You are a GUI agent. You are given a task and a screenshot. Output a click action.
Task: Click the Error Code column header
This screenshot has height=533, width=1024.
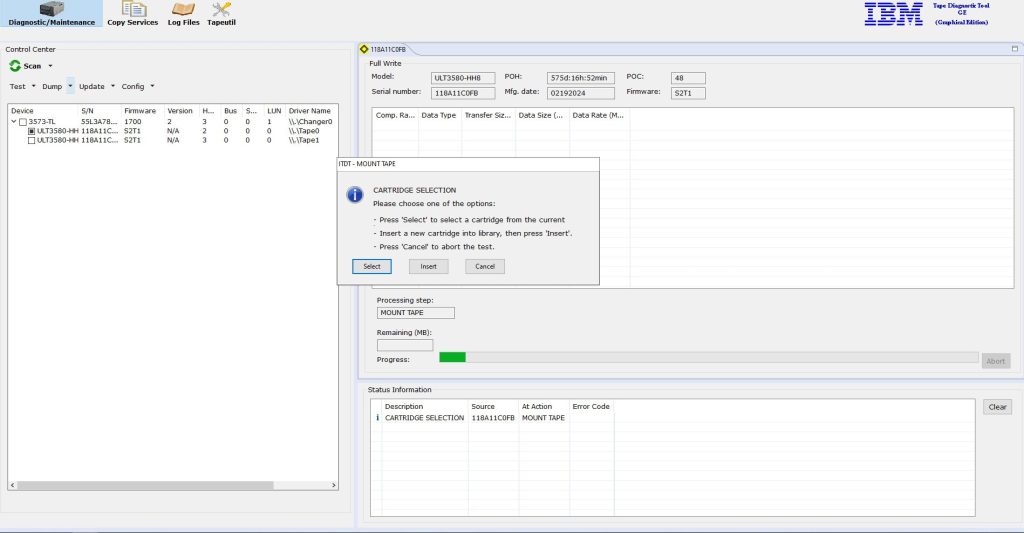tap(591, 406)
